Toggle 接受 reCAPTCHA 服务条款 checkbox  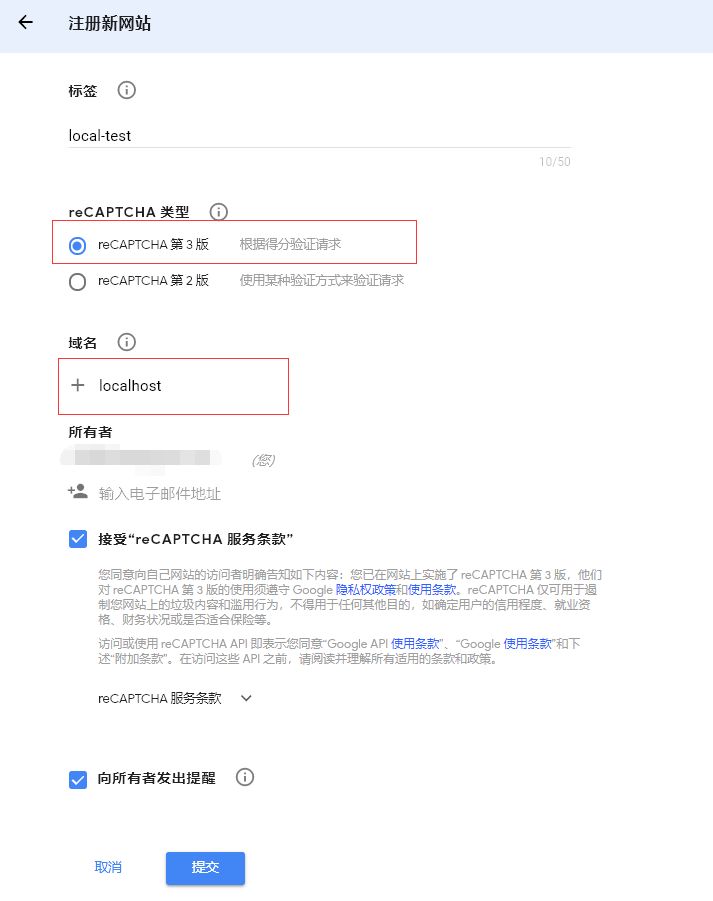pos(78,539)
